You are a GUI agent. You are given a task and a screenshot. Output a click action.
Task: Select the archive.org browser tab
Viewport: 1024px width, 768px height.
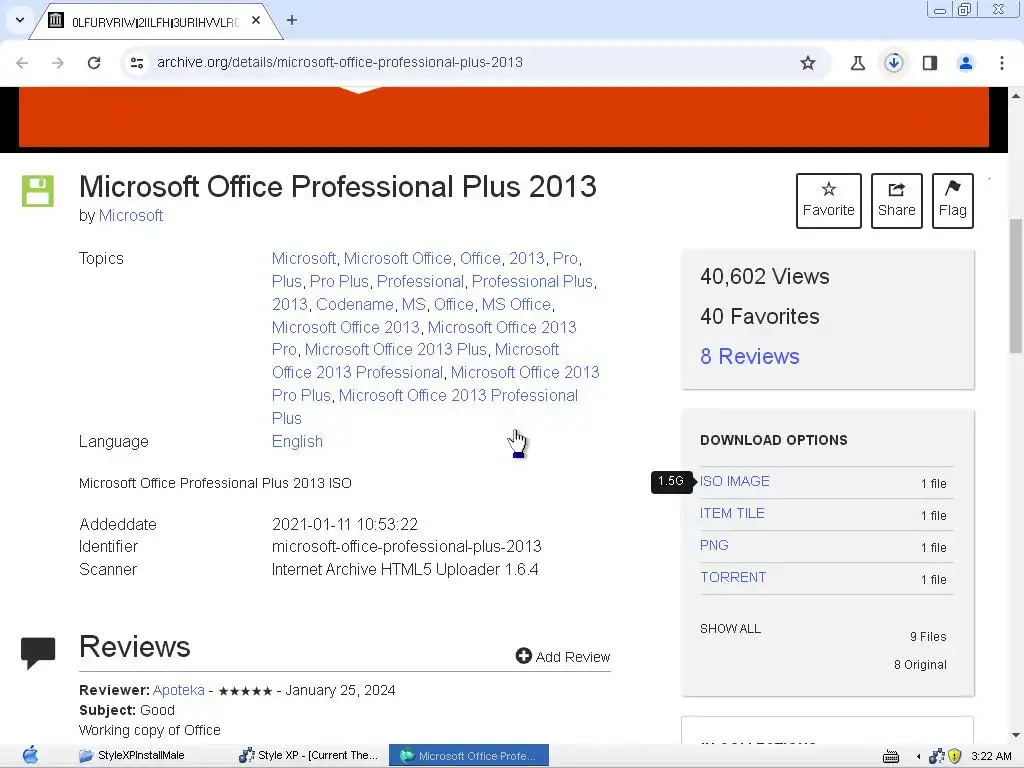pyautogui.click(x=155, y=22)
